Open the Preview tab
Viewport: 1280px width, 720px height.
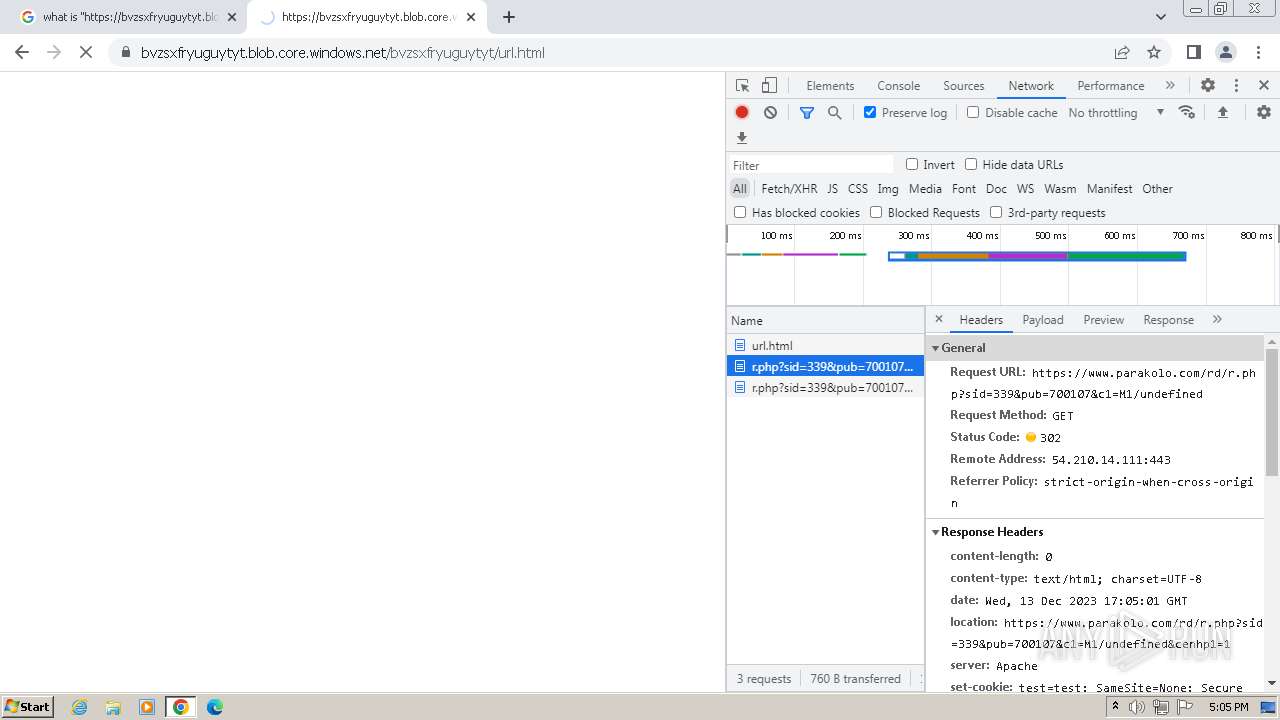(x=1104, y=320)
